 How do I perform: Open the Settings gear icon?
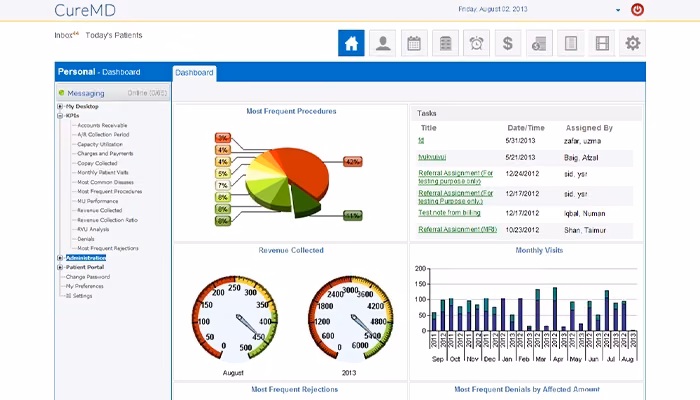633,43
